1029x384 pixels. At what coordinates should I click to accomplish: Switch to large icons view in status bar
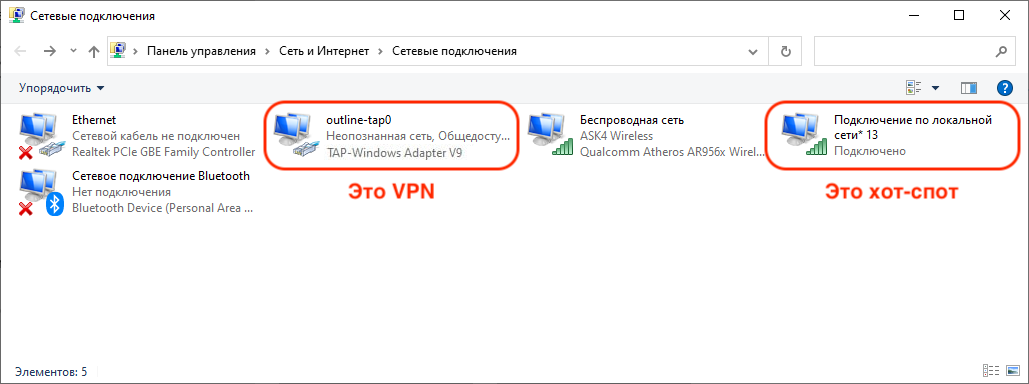[1011, 372]
